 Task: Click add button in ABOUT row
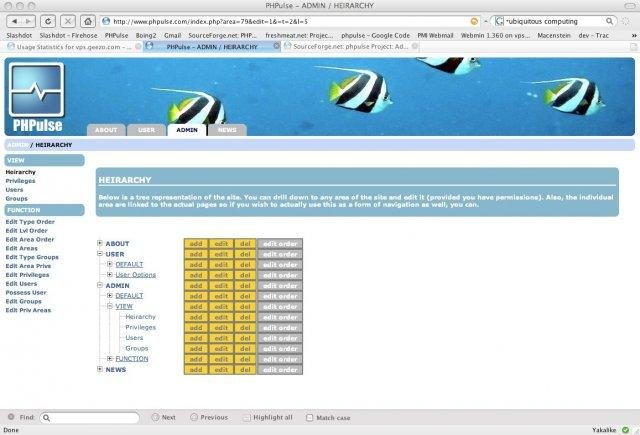pyautogui.click(x=196, y=244)
